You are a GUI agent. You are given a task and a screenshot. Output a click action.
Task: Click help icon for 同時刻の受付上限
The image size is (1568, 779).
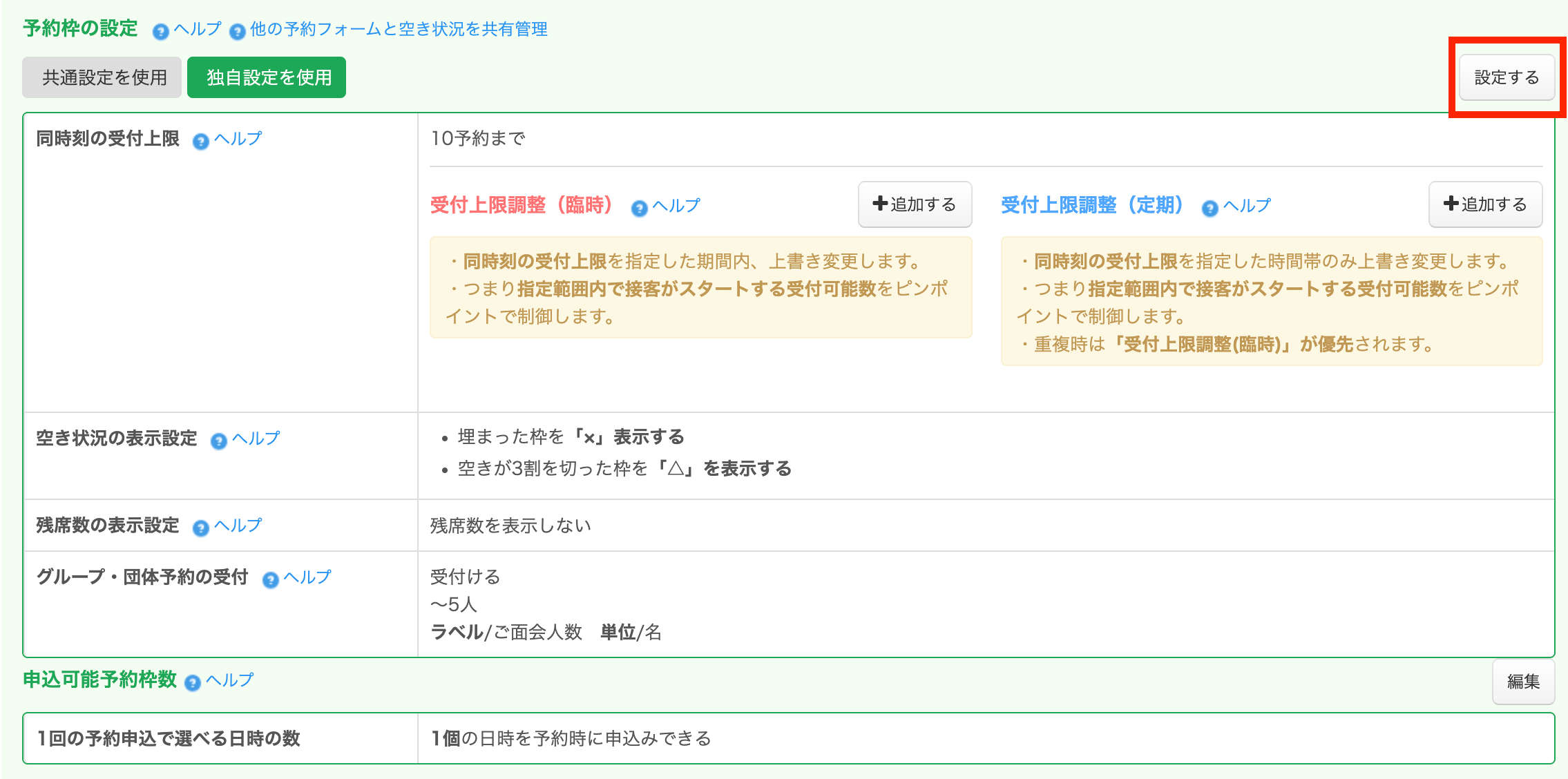(200, 142)
